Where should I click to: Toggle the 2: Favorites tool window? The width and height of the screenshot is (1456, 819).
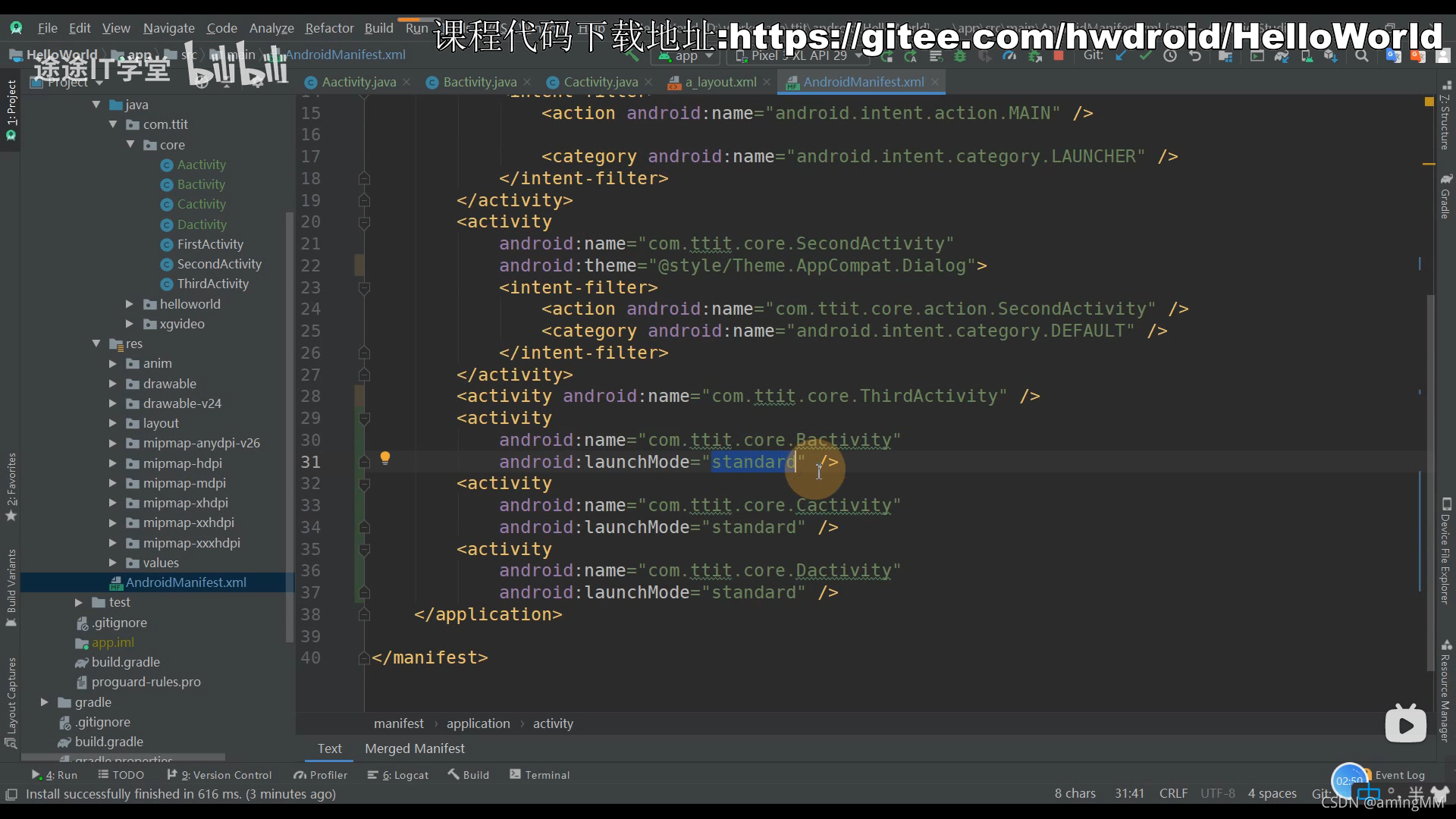11,486
